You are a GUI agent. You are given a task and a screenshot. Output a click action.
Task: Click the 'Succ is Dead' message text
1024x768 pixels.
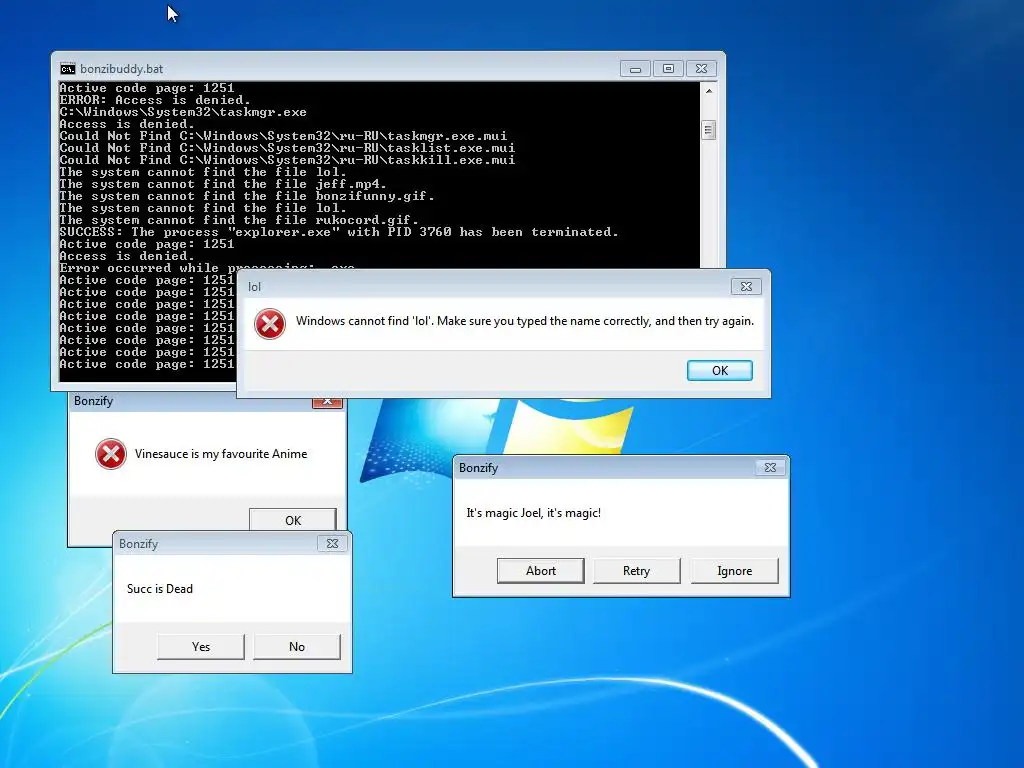pyautogui.click(x=160, y=589)
